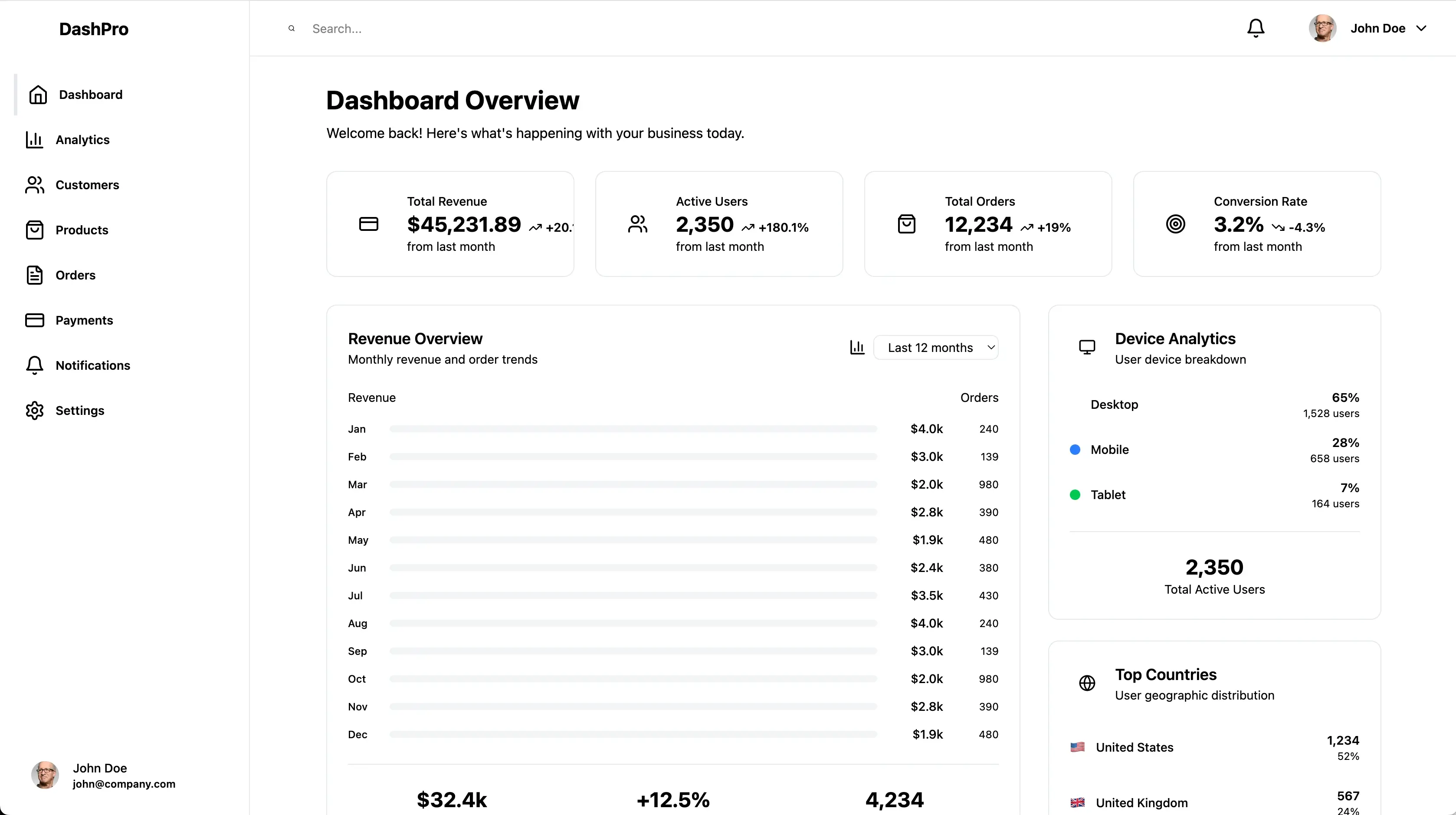The height and width of the screenshot is (815, 1456).
Task: Select the Analytics bar chart icon
Action: (34, 140)
